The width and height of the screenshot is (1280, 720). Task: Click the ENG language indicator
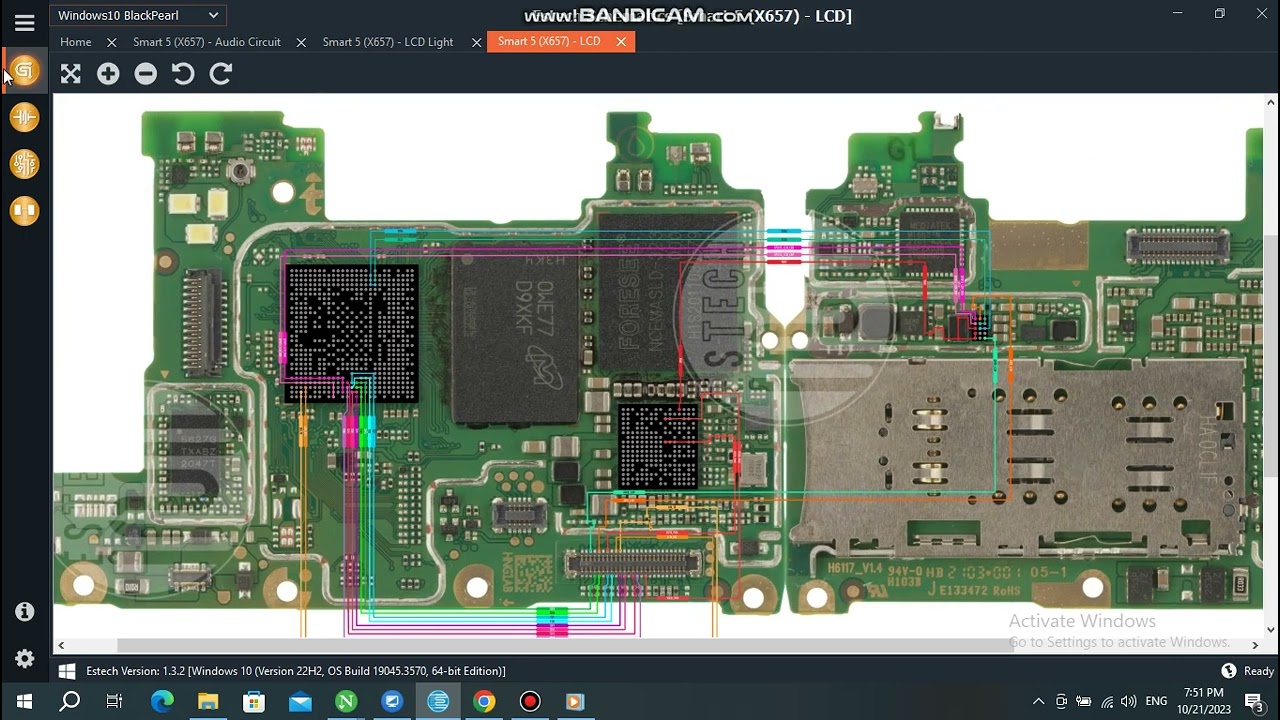(x=1157, y=701)
